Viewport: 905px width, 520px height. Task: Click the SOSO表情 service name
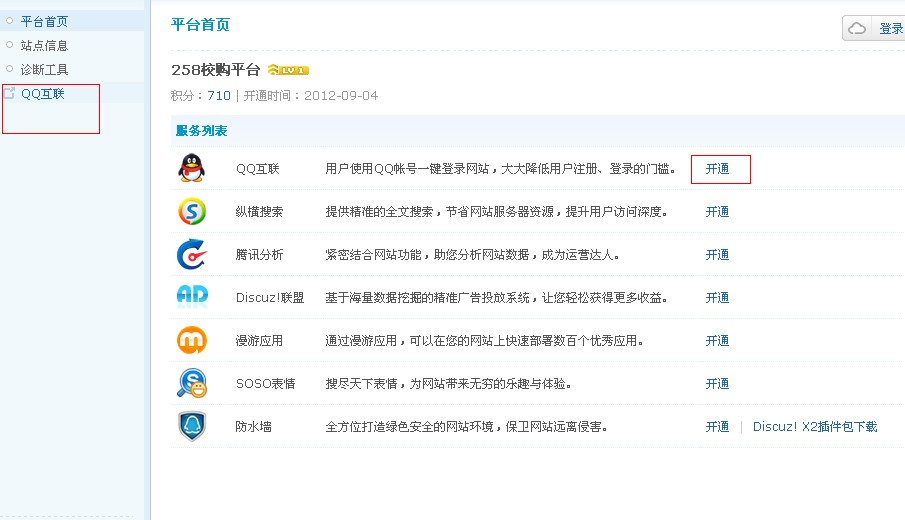click(x=265, y=384)
